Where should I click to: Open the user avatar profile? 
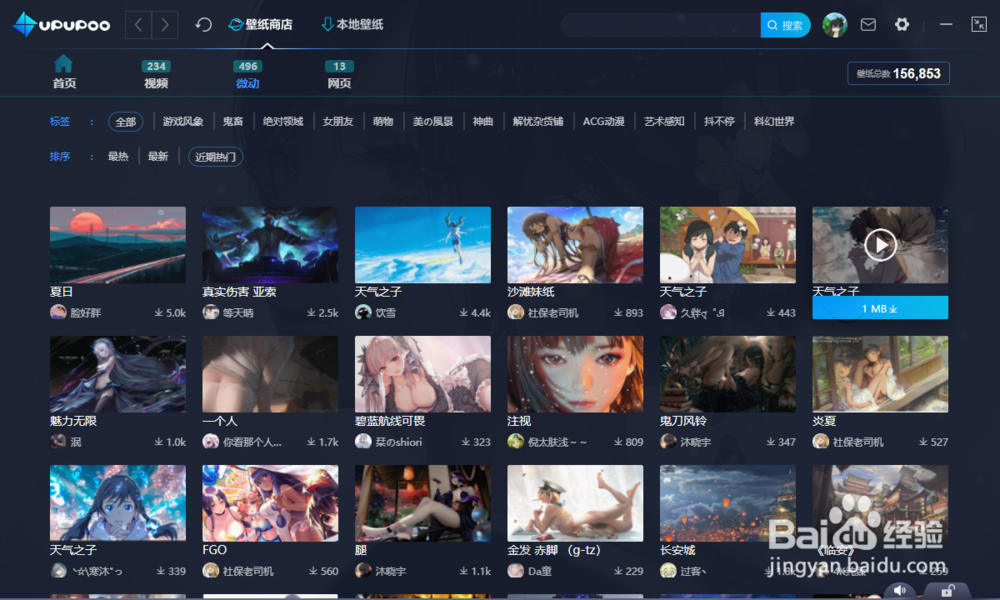pyautogui.click(x=834, y=25)
